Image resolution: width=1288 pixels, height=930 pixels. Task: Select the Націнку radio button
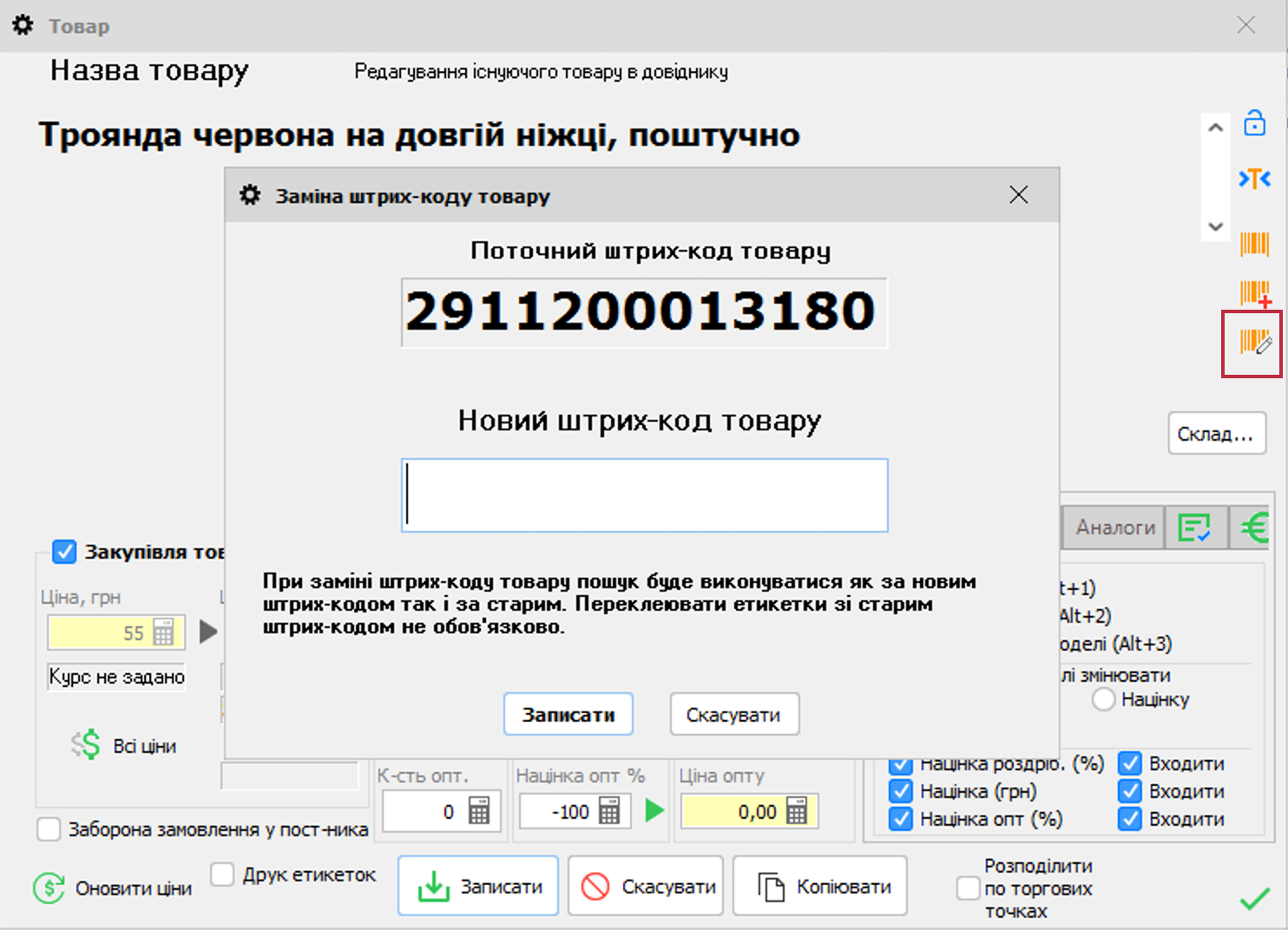(x=1103, y=699)
